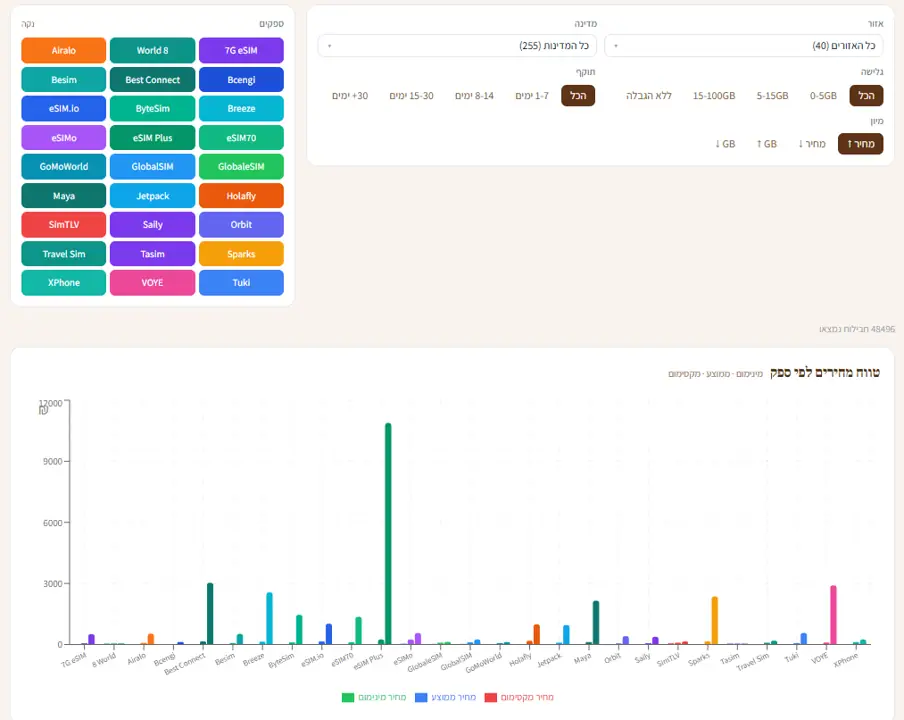Screen dimensions: 904x720
Task: Sort by GB ascending arrow
Action: coord(766,144)
